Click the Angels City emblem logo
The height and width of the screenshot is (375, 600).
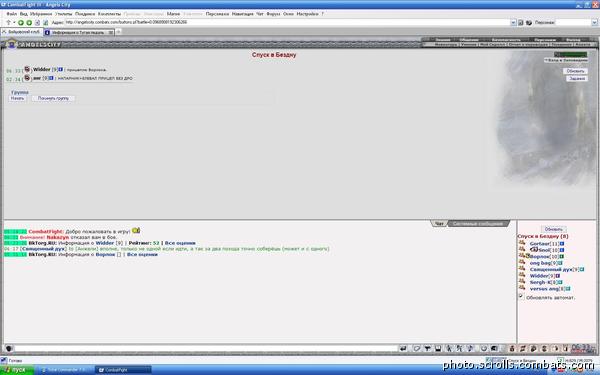point(11,44)
